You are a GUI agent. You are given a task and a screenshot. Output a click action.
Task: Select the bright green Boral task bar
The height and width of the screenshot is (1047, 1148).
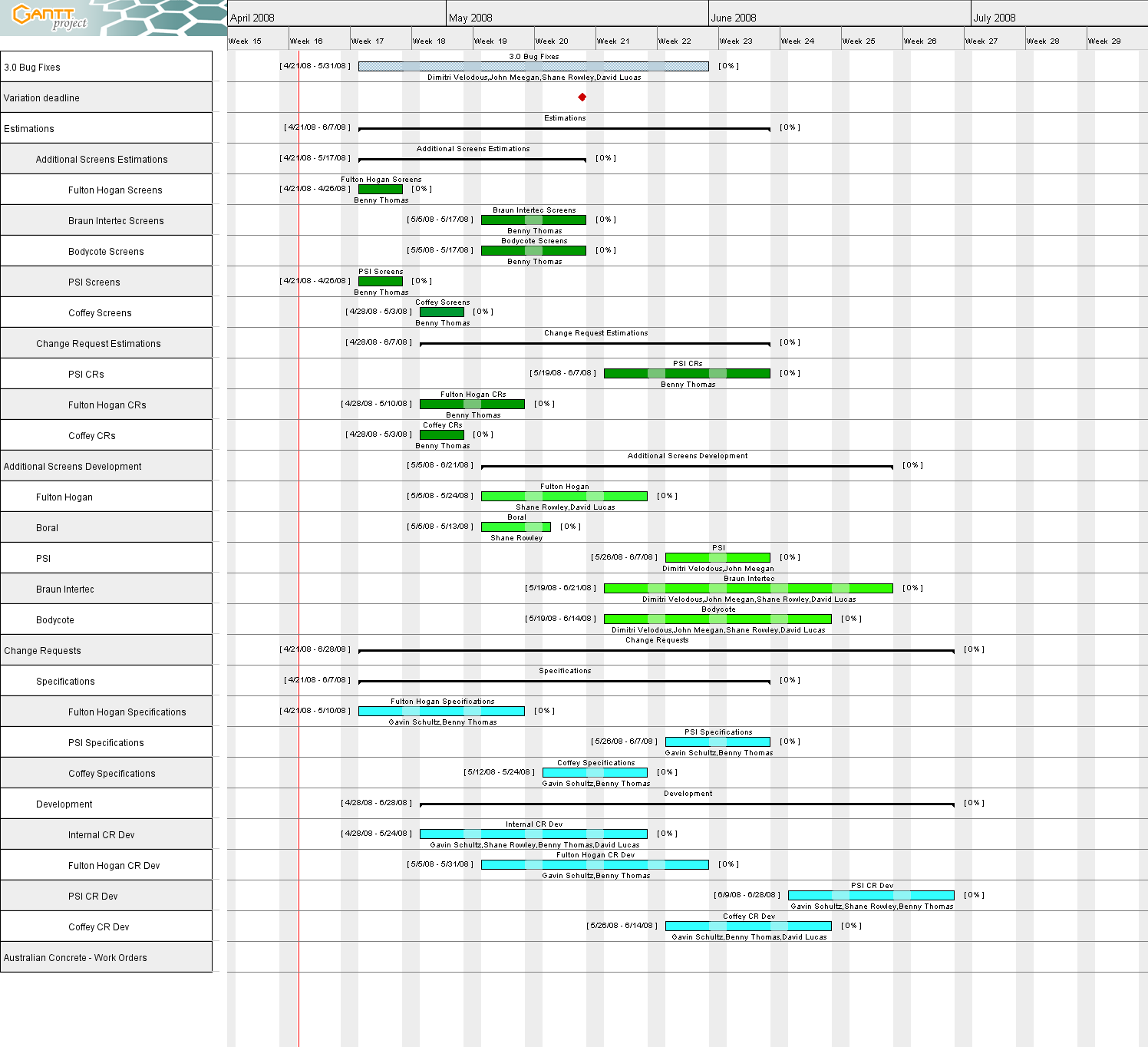tap(516, 527)
